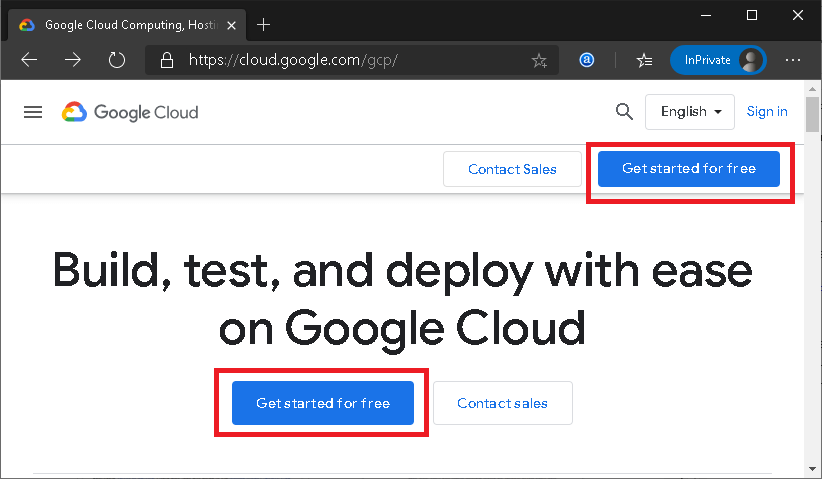The width and height of the screenshot is (822, 479).
Task: Maximize the browser window
Action: pyautogui.click(x=752, y=15)
